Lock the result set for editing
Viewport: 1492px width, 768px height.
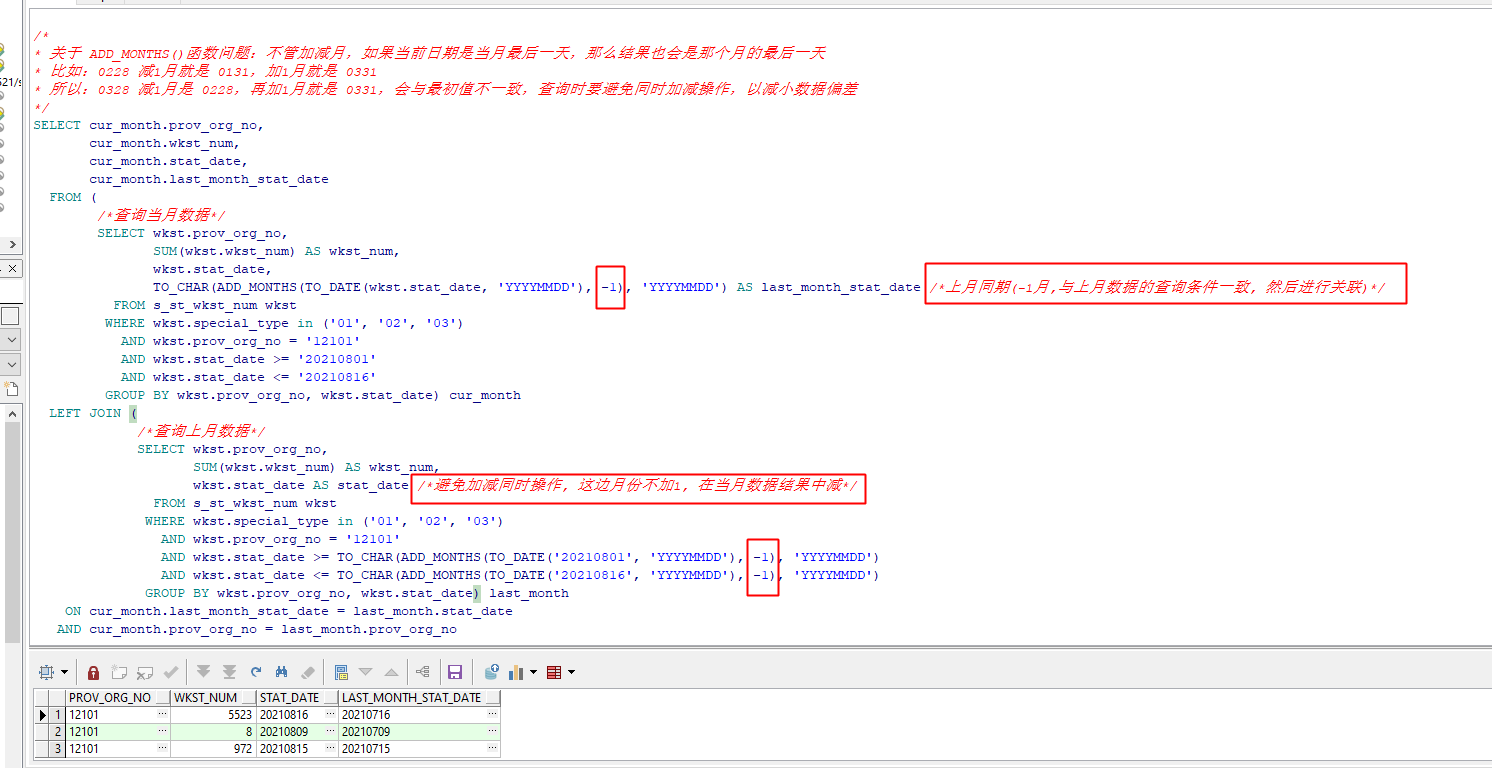[x=93, y=671]
